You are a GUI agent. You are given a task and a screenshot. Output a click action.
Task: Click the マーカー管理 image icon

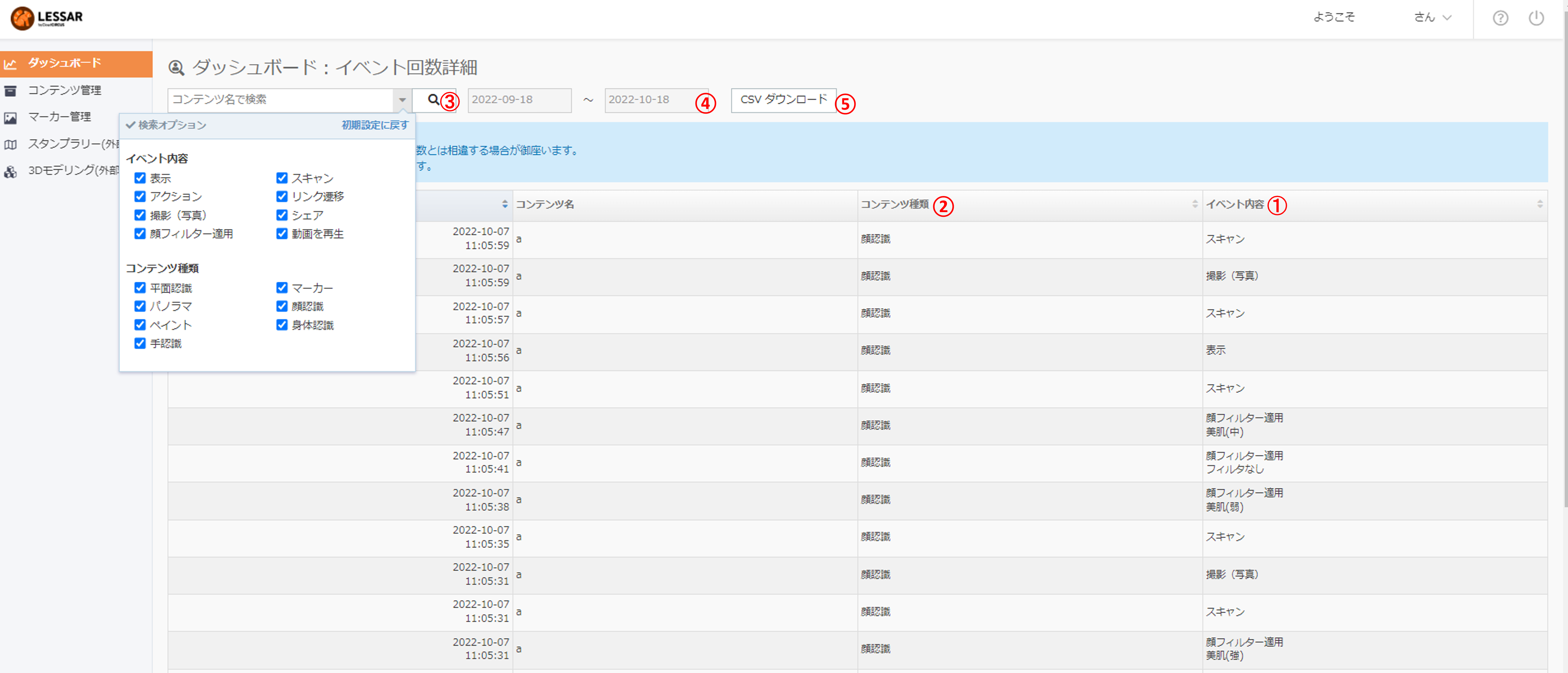(x=10, y=118)
